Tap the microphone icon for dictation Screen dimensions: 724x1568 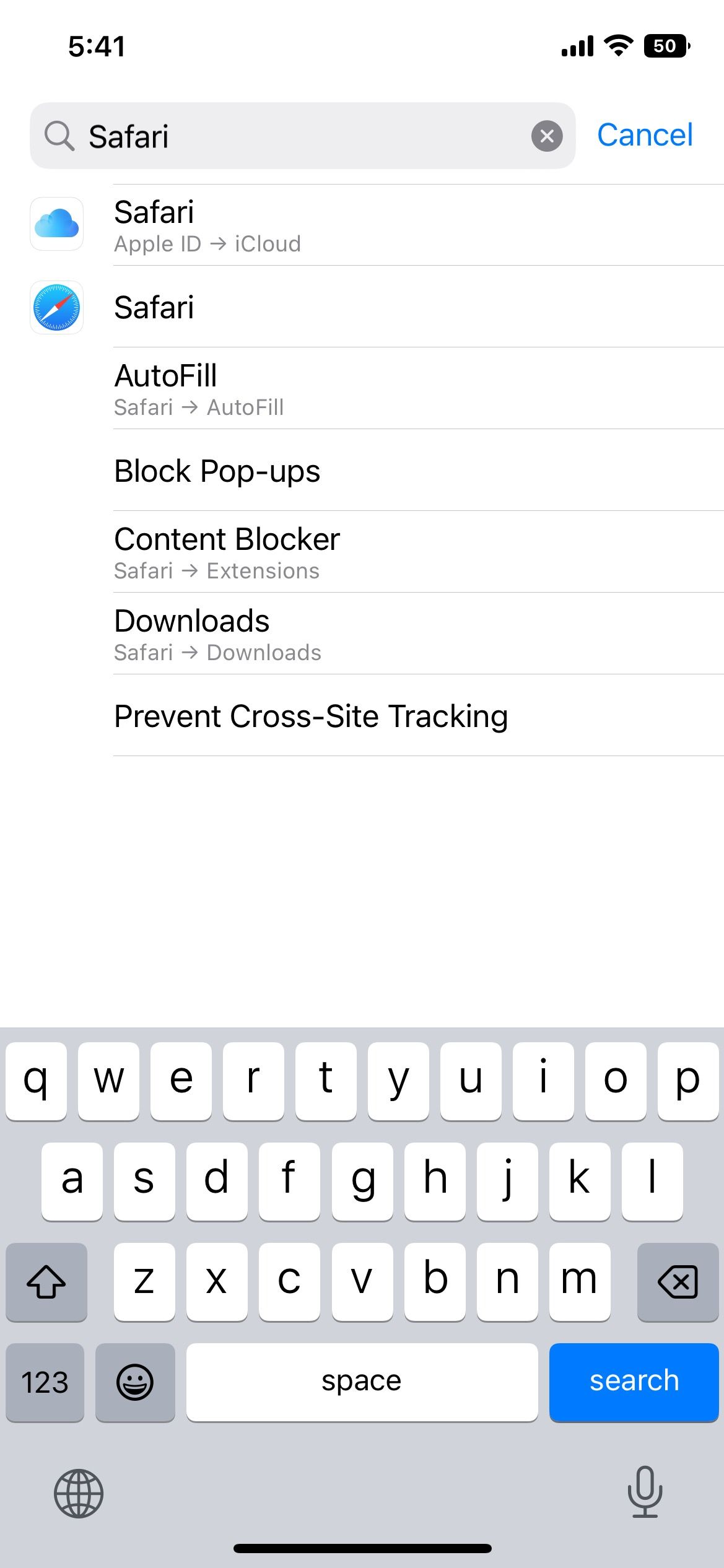click(644, 1494)
